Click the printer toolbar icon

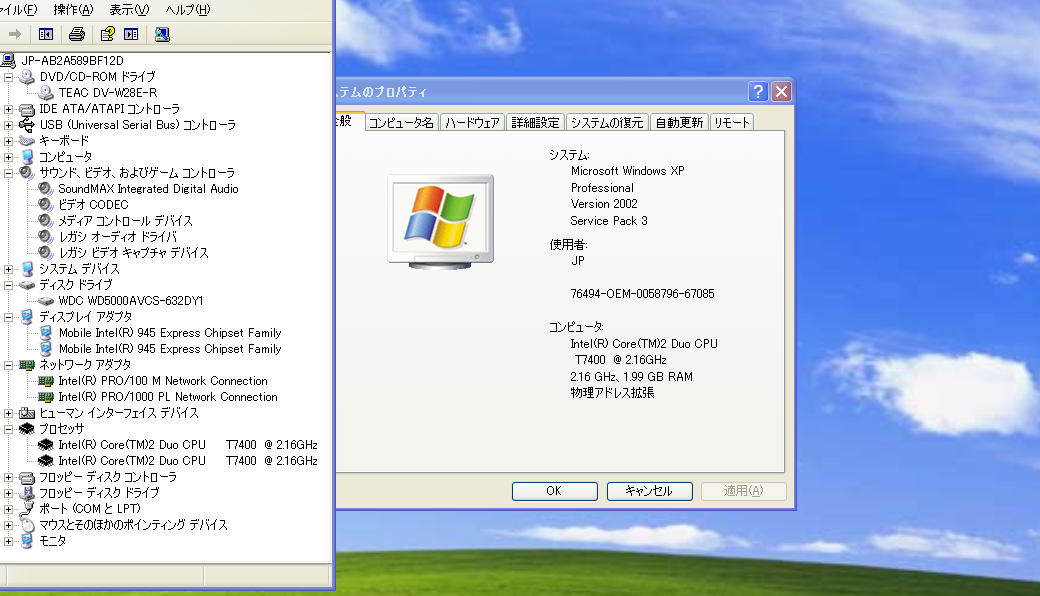point(77,34)
